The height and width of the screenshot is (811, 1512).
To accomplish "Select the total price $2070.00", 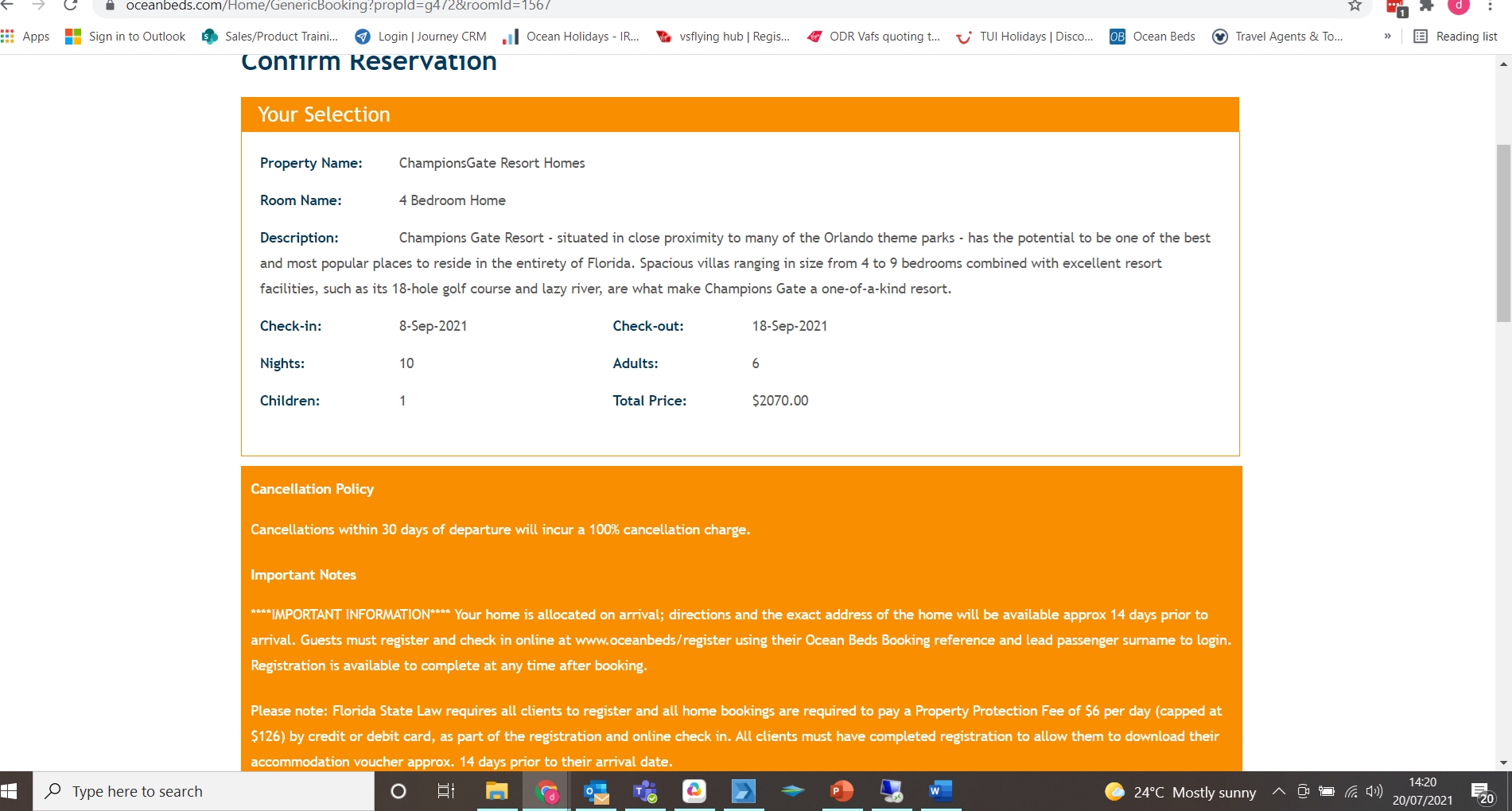I will tap(779, 401).
